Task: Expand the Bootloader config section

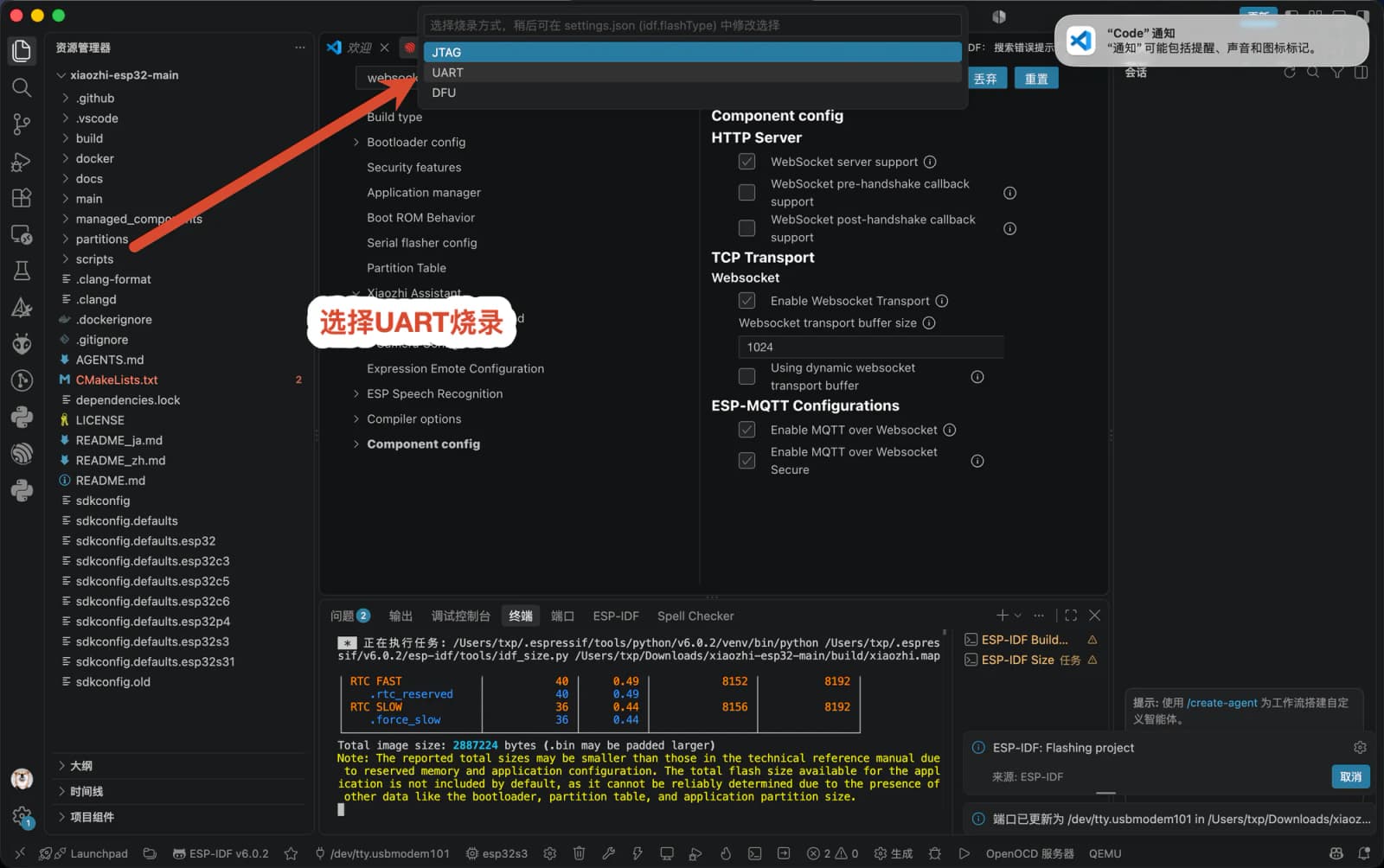Action: 416,142
